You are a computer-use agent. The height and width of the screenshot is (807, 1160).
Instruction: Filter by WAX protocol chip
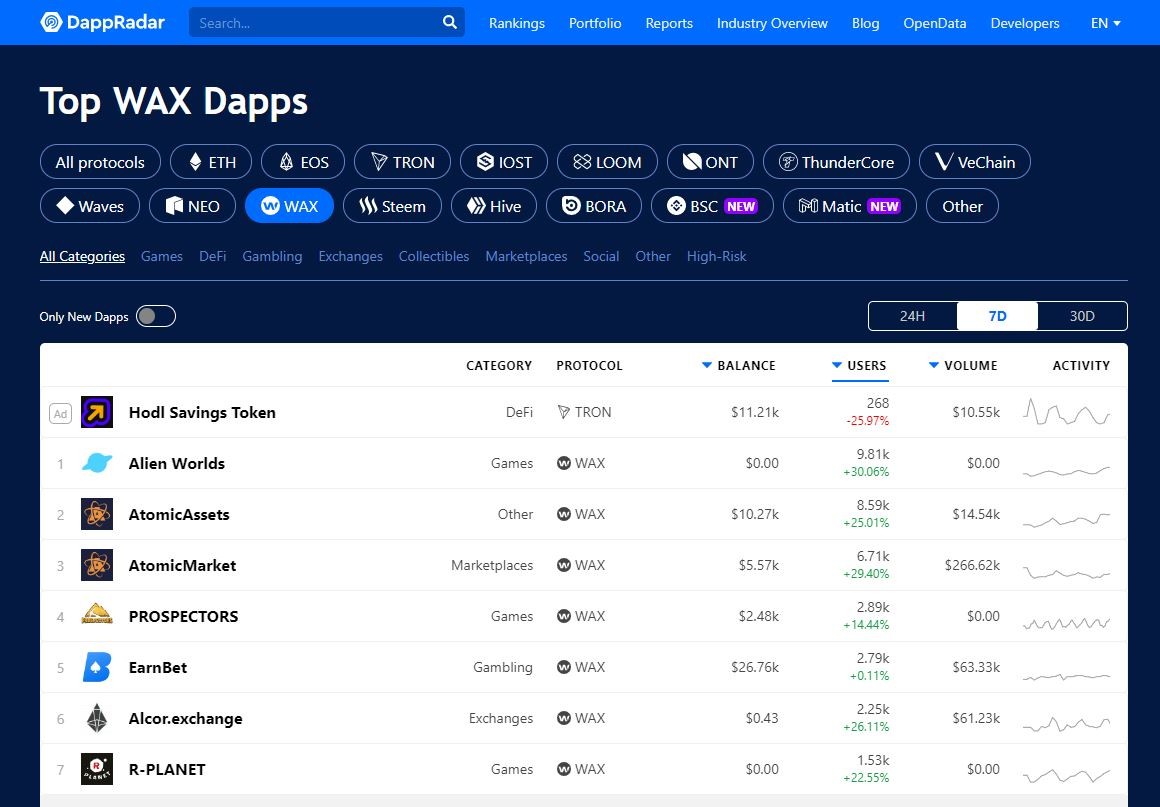click(x=289, y=206)
